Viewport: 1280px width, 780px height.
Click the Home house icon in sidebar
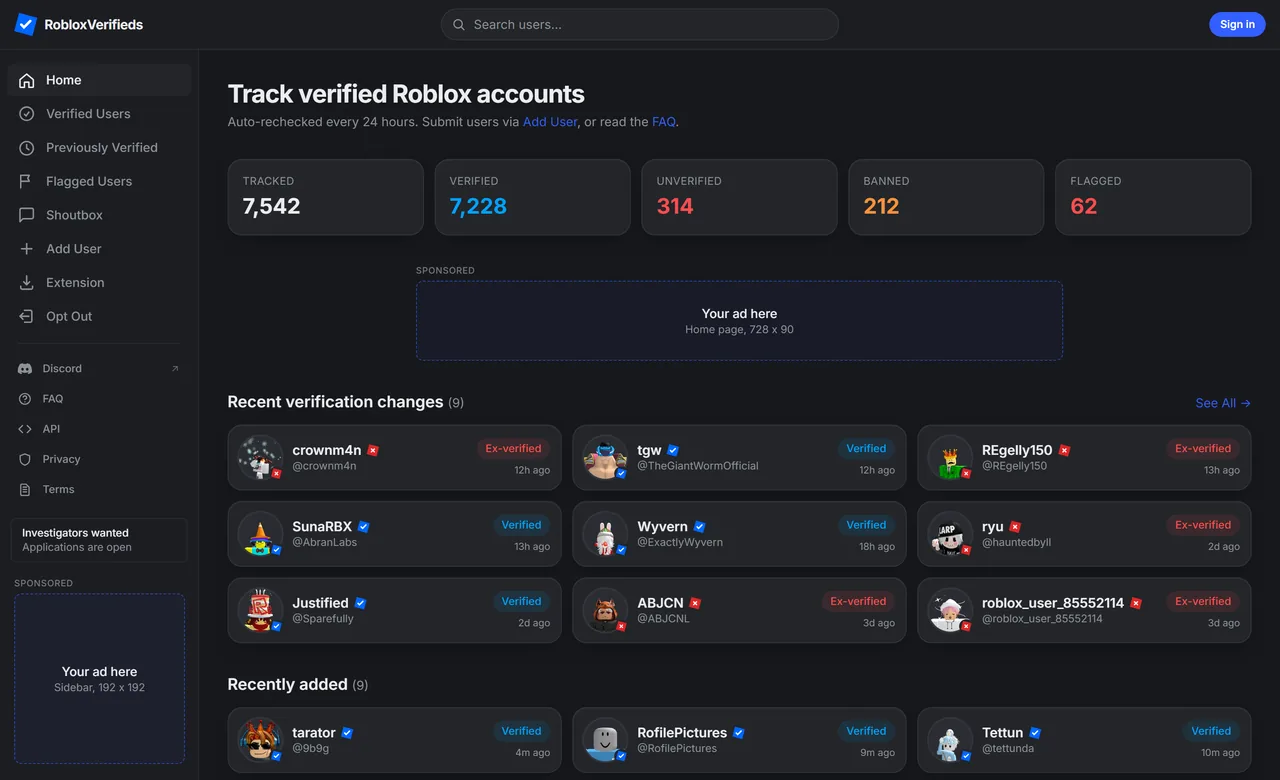(27, 80)
